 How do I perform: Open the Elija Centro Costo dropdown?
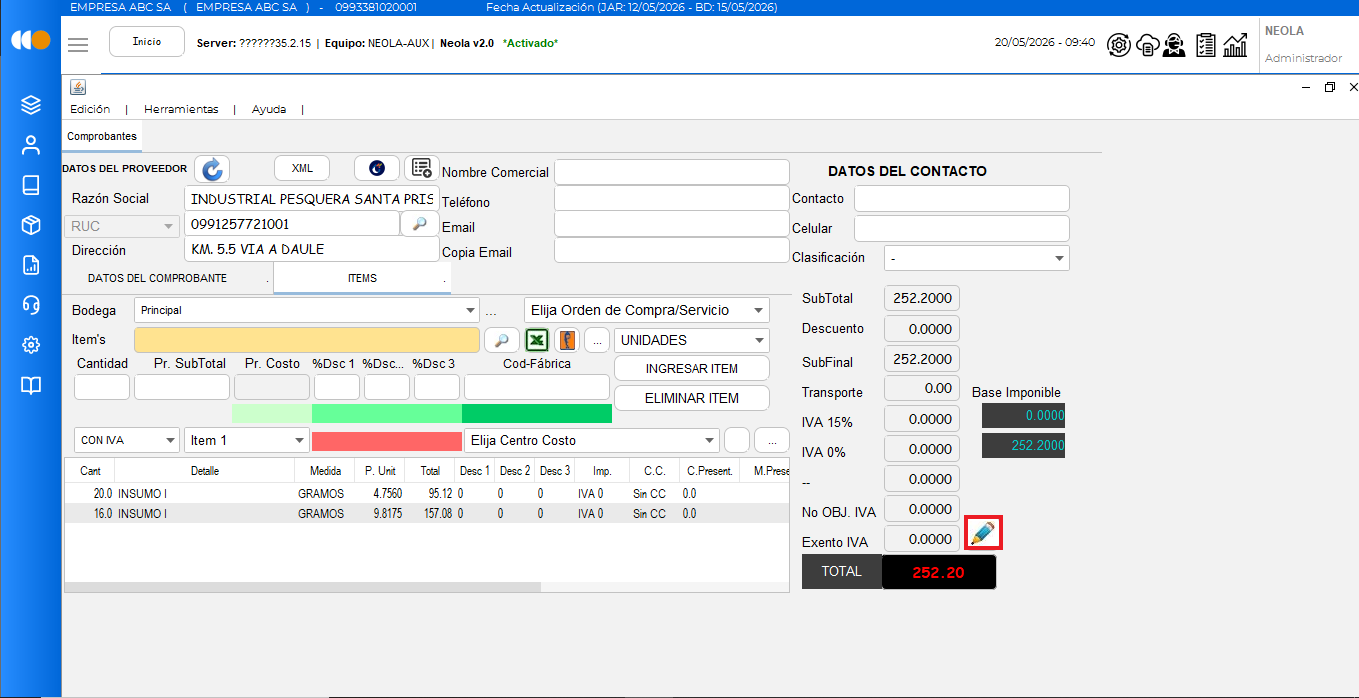click(592, 440)
